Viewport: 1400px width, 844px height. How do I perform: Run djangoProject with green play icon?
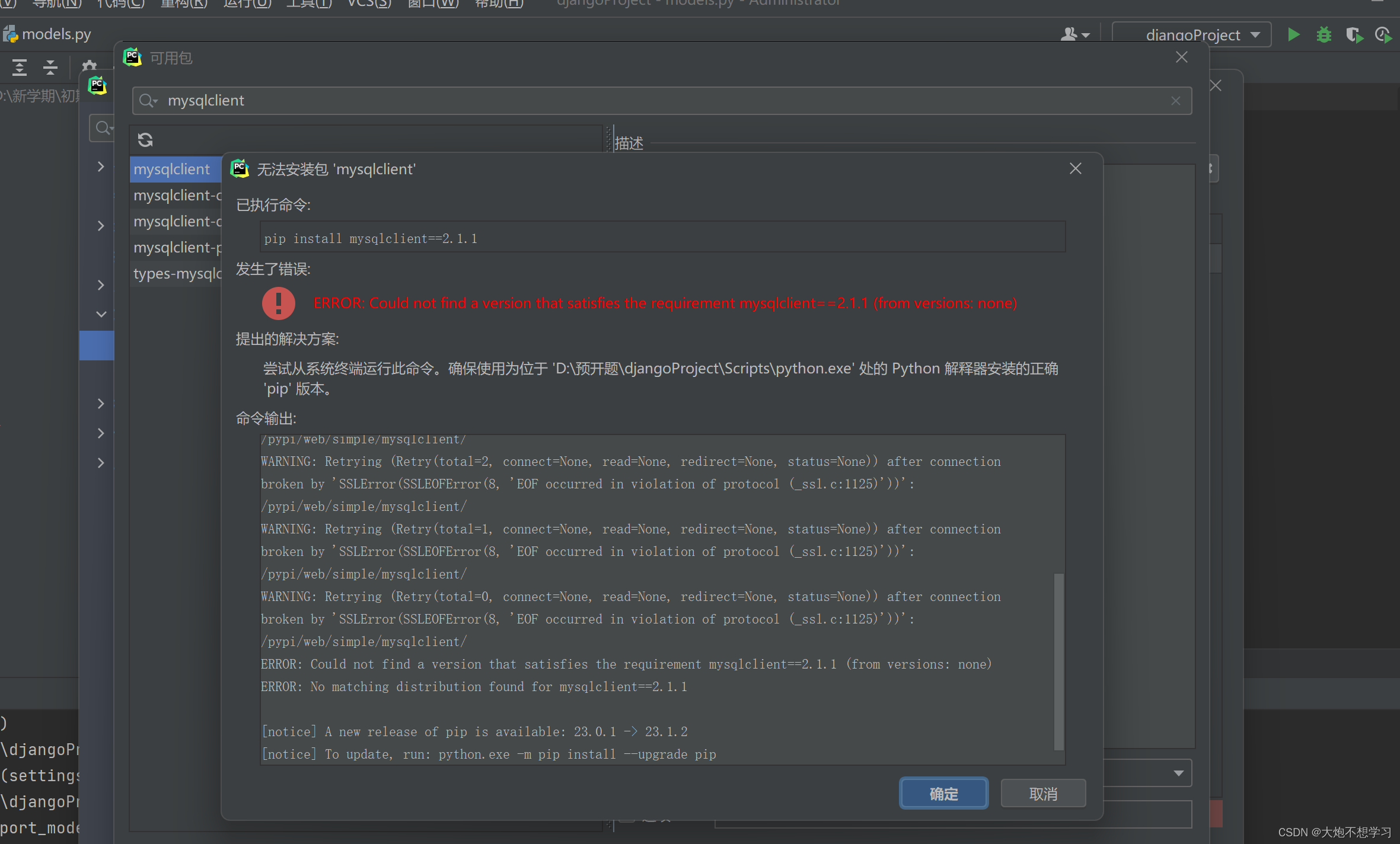(1294, 34)
